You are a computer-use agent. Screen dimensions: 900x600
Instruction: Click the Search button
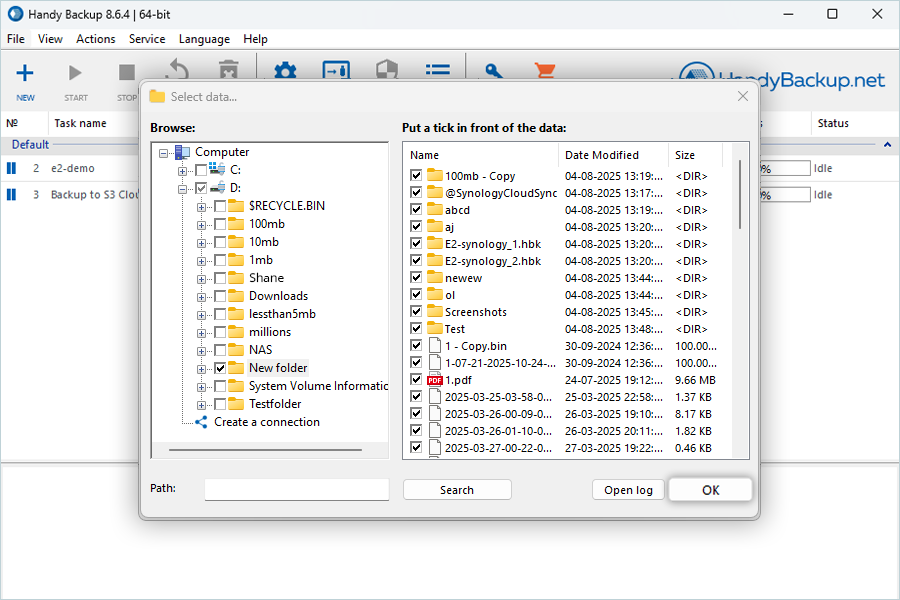(x=457, y=490)
